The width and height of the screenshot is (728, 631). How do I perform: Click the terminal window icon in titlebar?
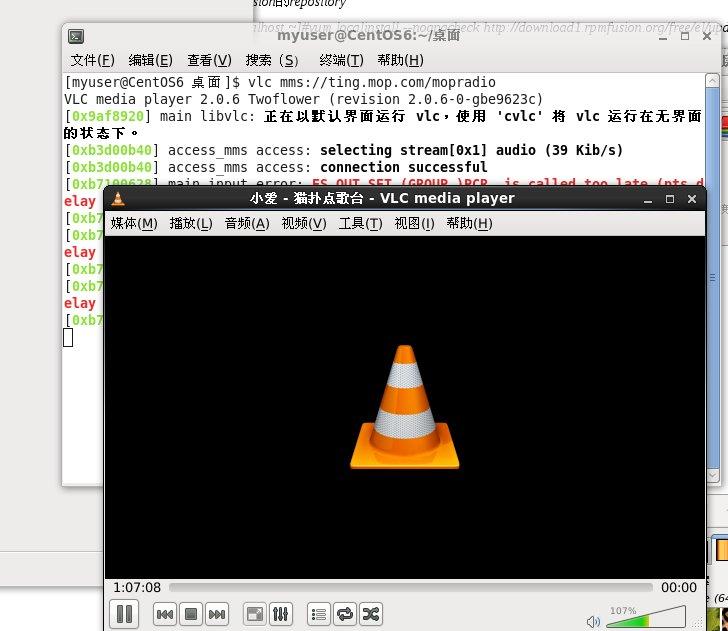(x=76, y=36)
